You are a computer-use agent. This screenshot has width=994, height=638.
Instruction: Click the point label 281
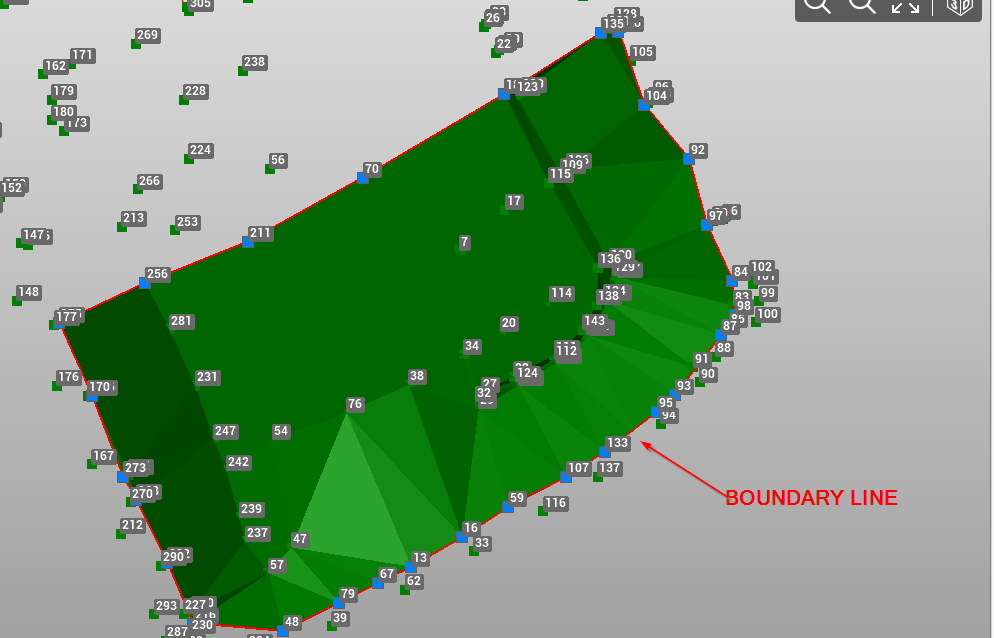181,321
